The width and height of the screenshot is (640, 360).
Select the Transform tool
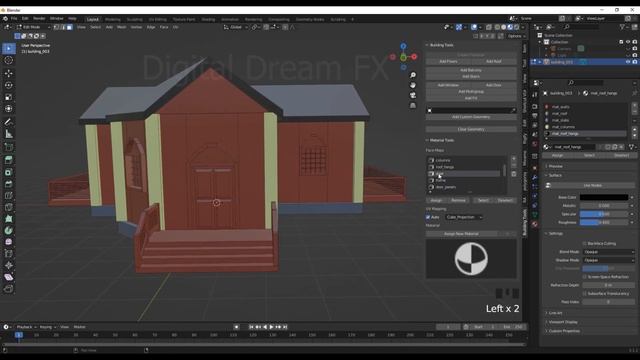tap(9, 109)
